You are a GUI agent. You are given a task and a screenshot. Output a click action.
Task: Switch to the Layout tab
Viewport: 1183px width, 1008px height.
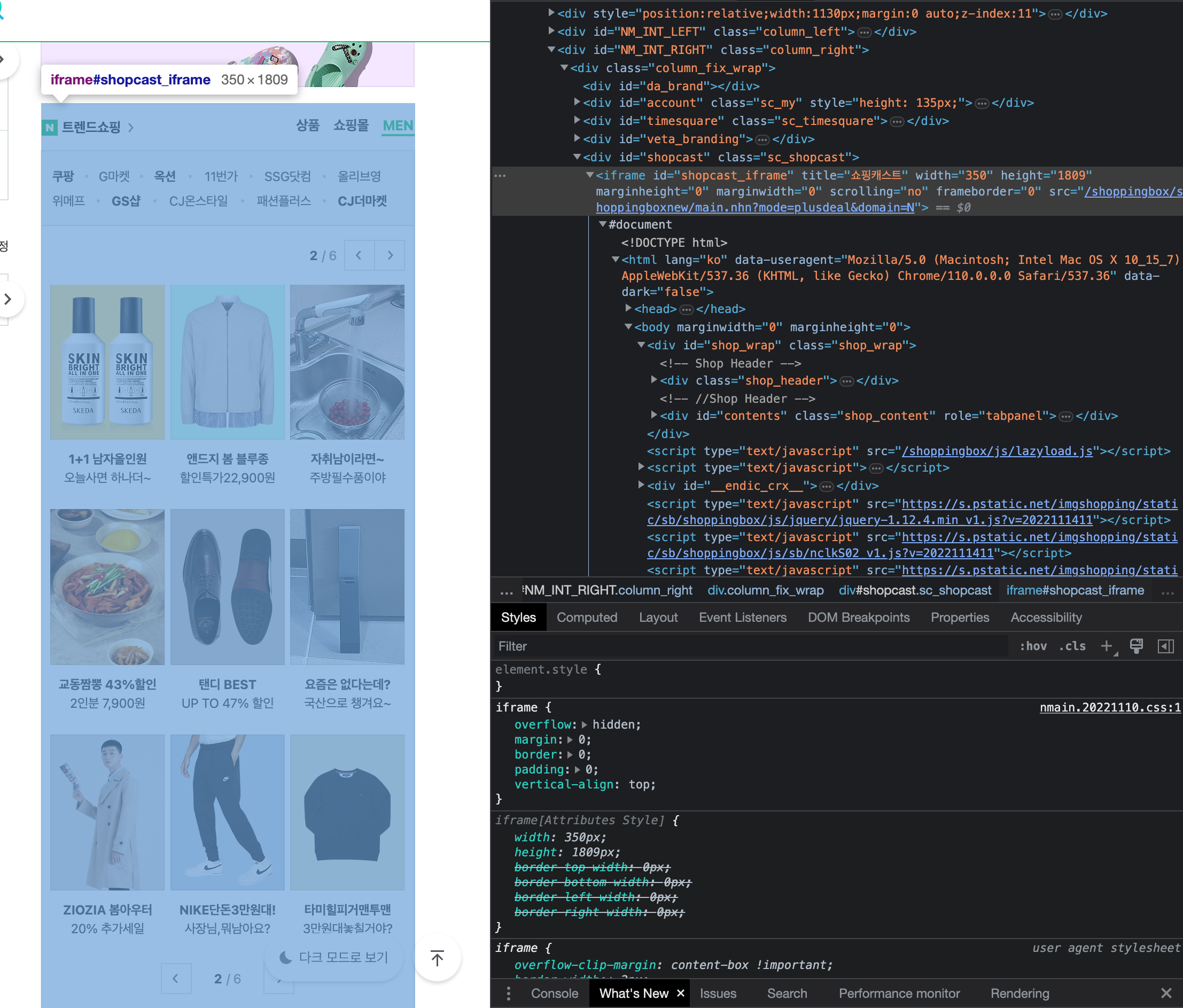click(658, 618)
